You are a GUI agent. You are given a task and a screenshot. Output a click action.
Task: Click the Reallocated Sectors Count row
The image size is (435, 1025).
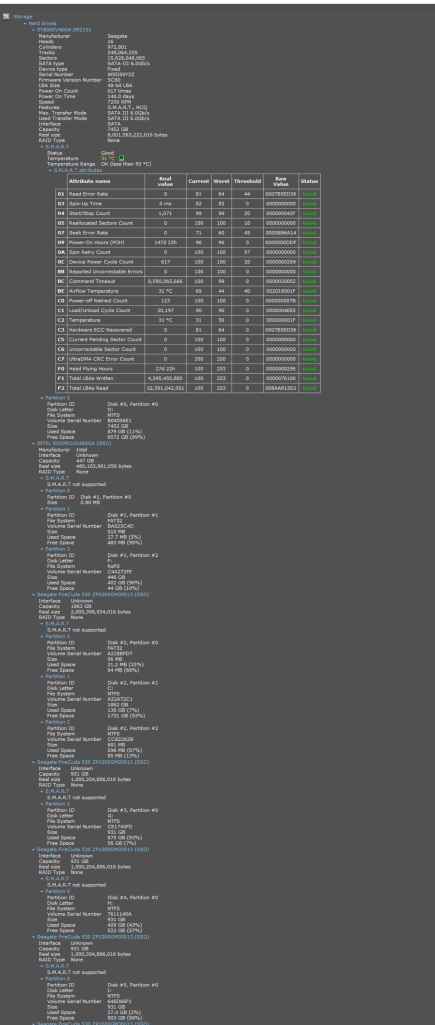tap(188, 223)
